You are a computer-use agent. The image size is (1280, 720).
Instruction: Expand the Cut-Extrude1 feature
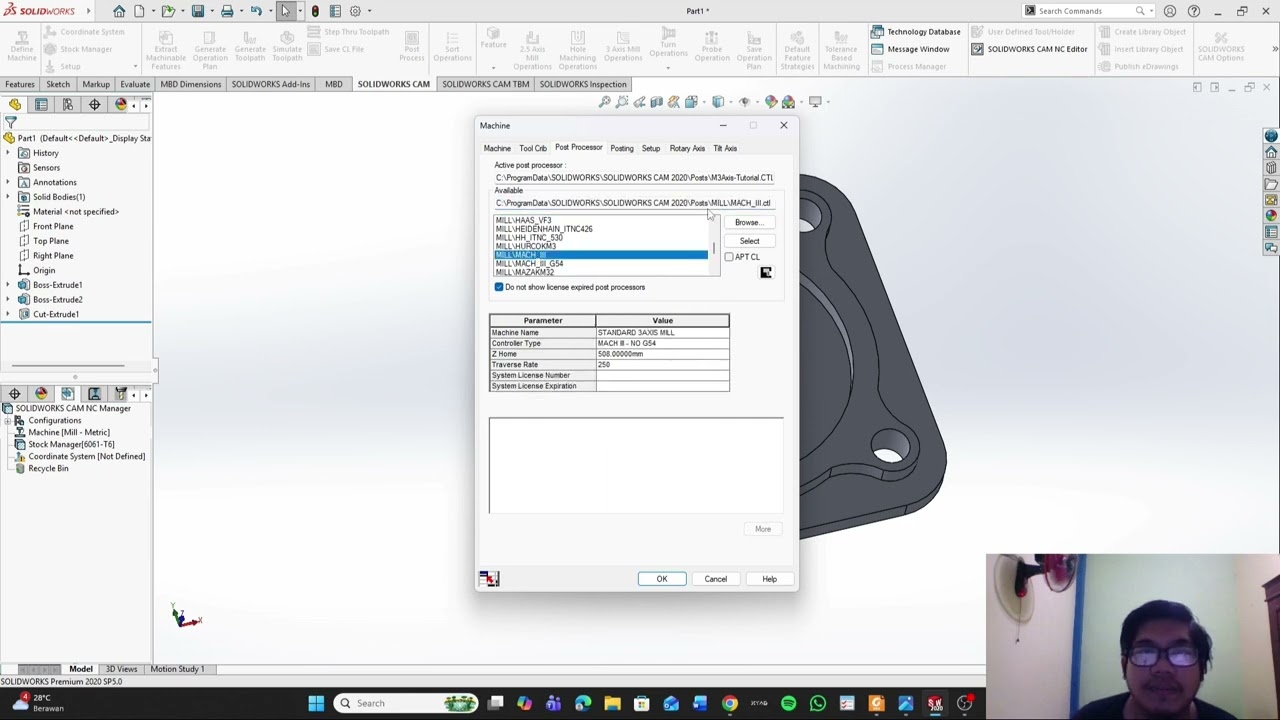coord(9,314)
